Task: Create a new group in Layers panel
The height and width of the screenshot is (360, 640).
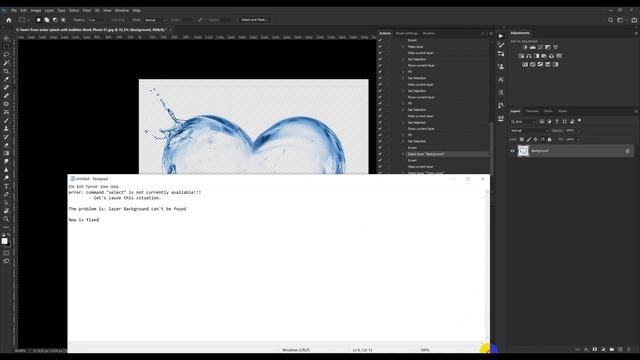Action: tap(612, 349)
